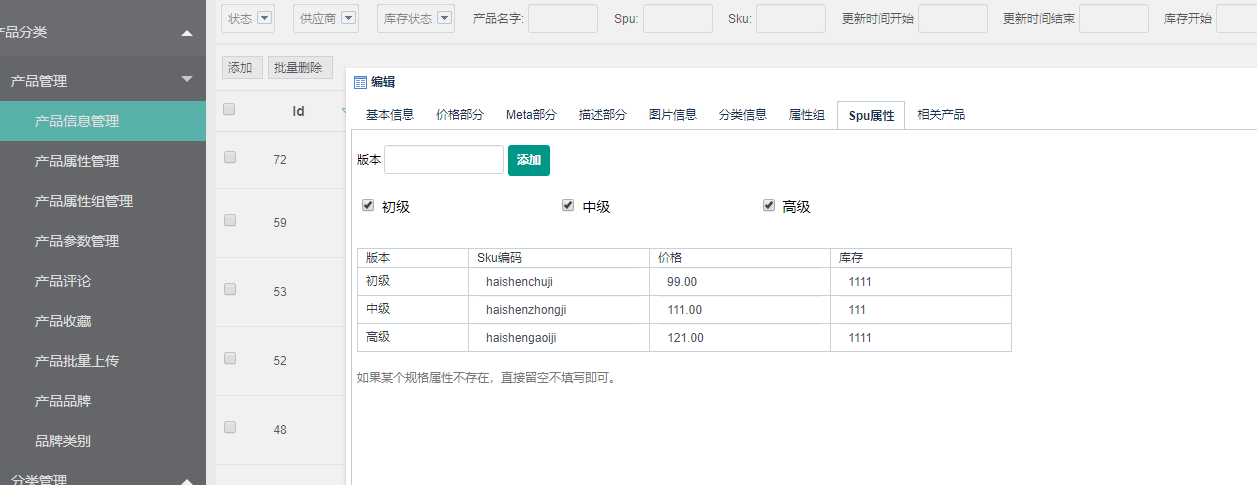Uncheck the 初级 version checkbox

point(368,206)
